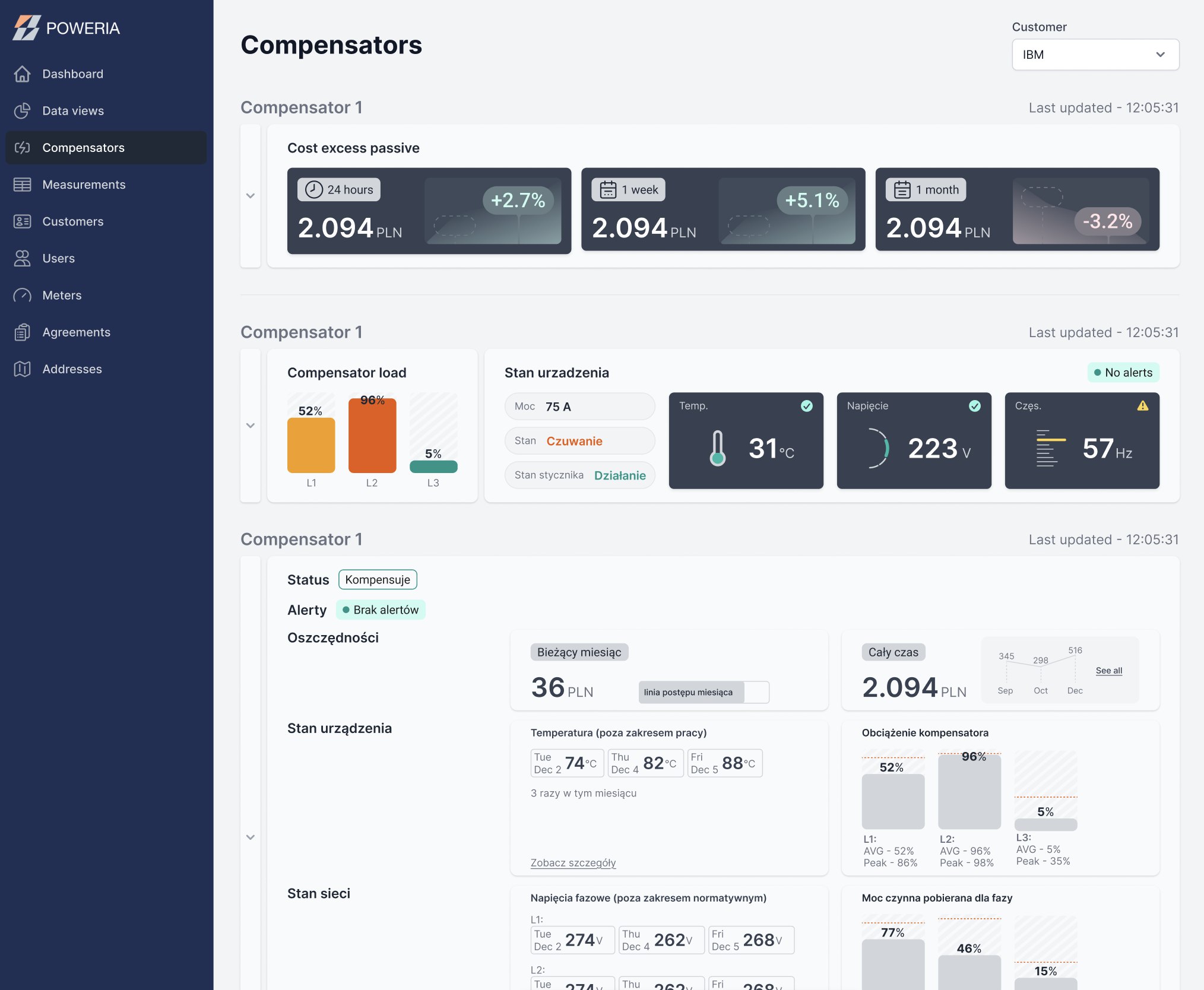The image size is (1204, 990).
Task: Click the Measurements table icon
Action: (x=23, y=185)
